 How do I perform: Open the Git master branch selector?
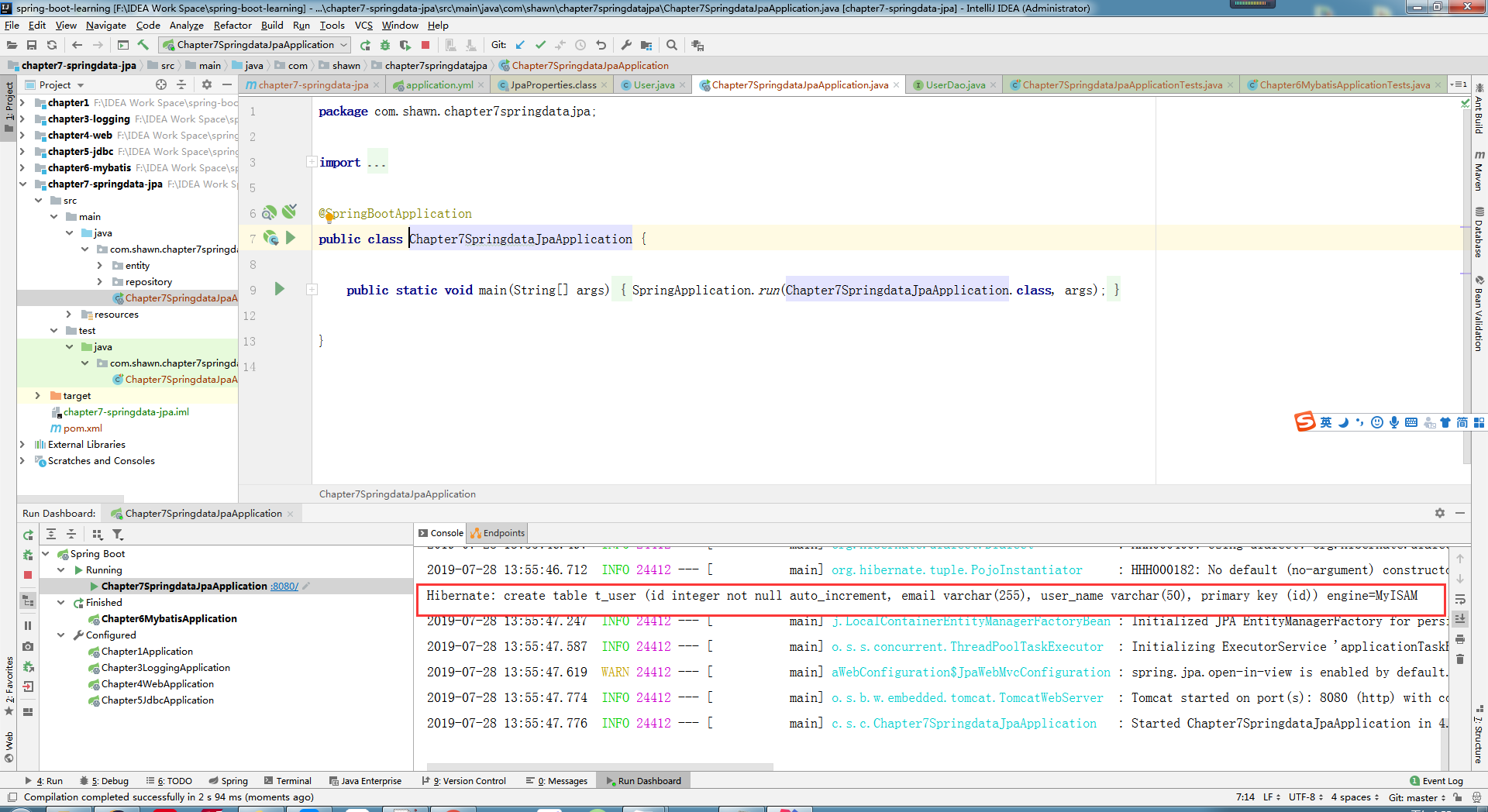coord(1417,797)
